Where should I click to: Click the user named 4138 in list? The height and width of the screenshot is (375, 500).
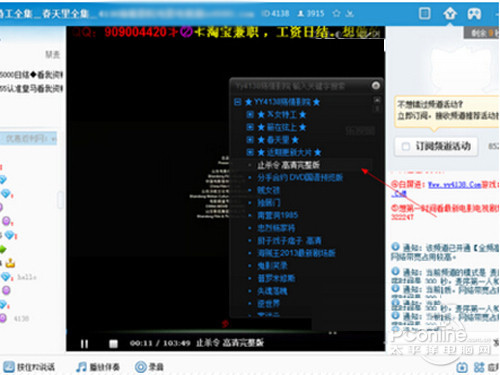pos(21,319)
